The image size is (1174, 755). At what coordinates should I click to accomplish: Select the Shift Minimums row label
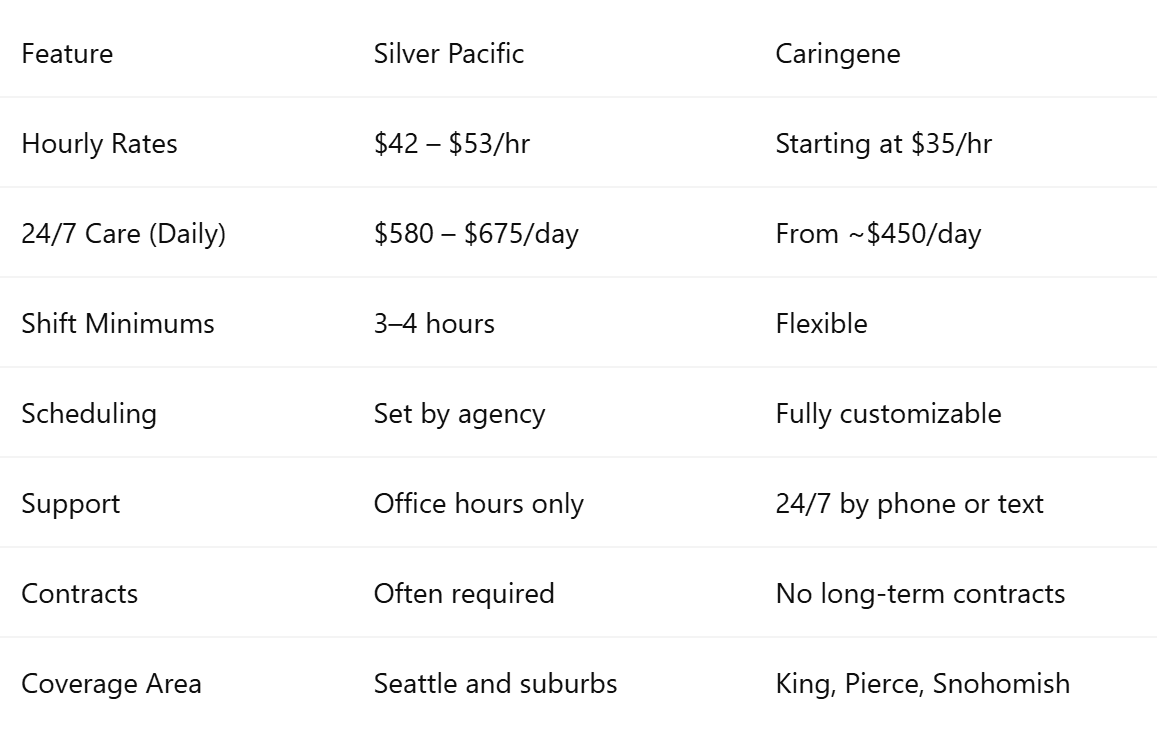(x=118, y=324)
